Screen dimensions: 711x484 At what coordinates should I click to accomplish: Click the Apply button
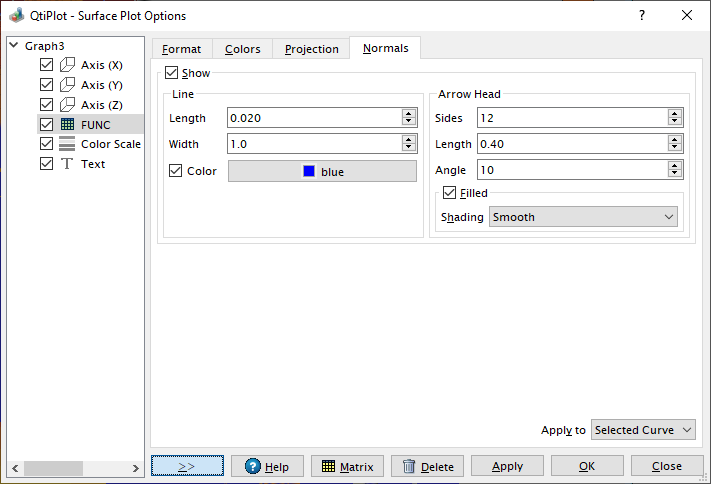(507, 466)
